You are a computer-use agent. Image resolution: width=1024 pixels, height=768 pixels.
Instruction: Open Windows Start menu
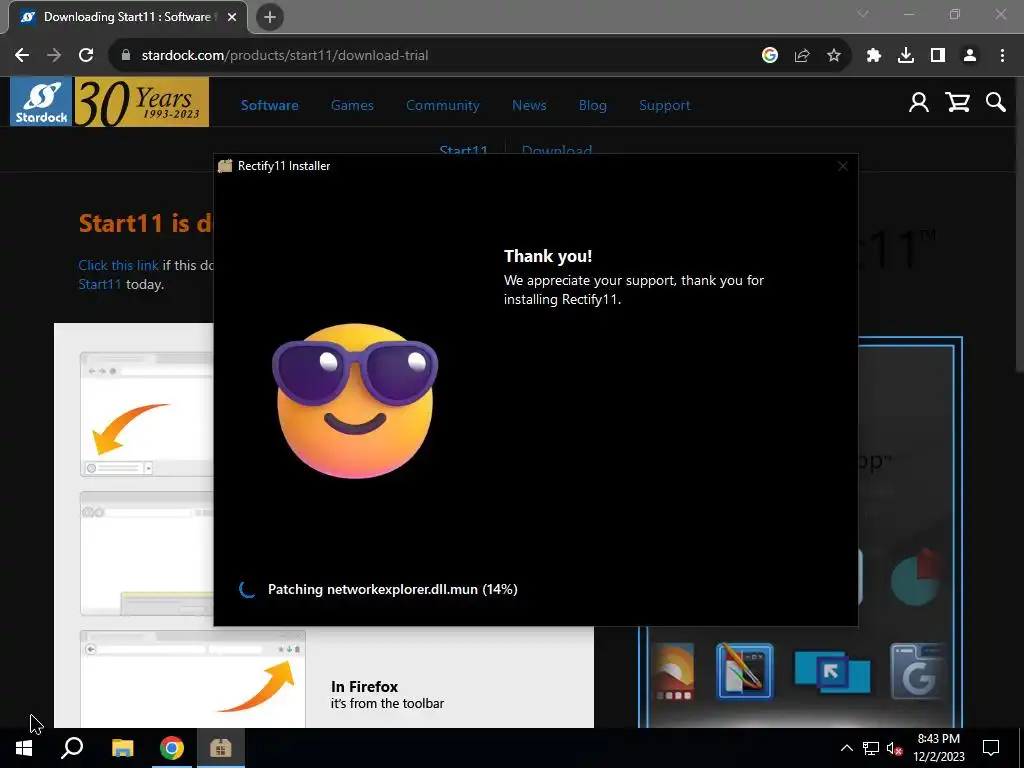tap(24, 748)
